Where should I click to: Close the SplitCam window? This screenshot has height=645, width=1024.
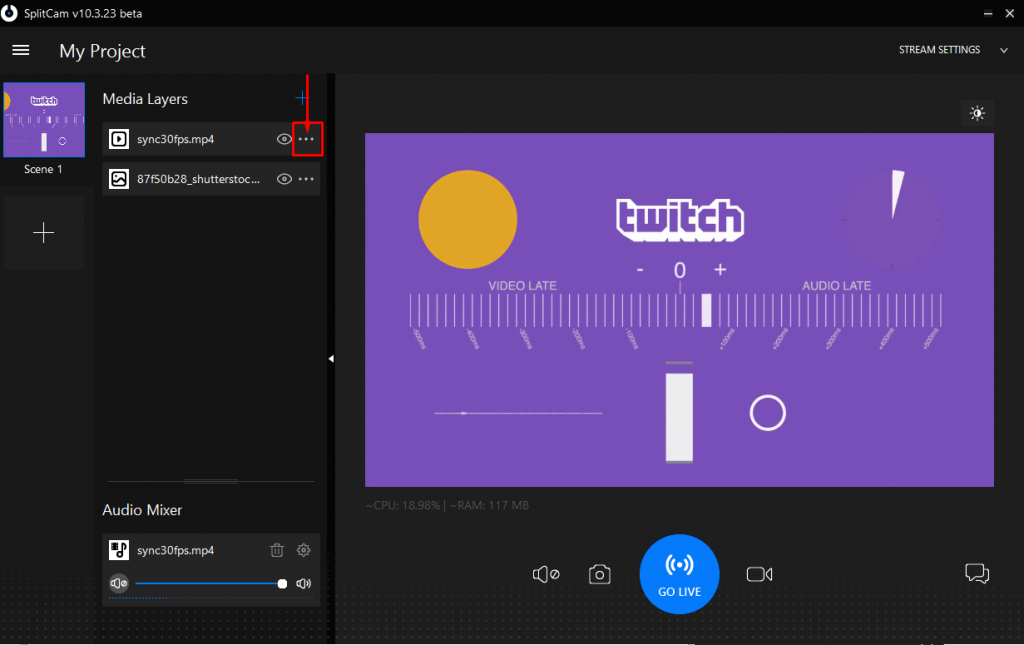[1010, 14]
